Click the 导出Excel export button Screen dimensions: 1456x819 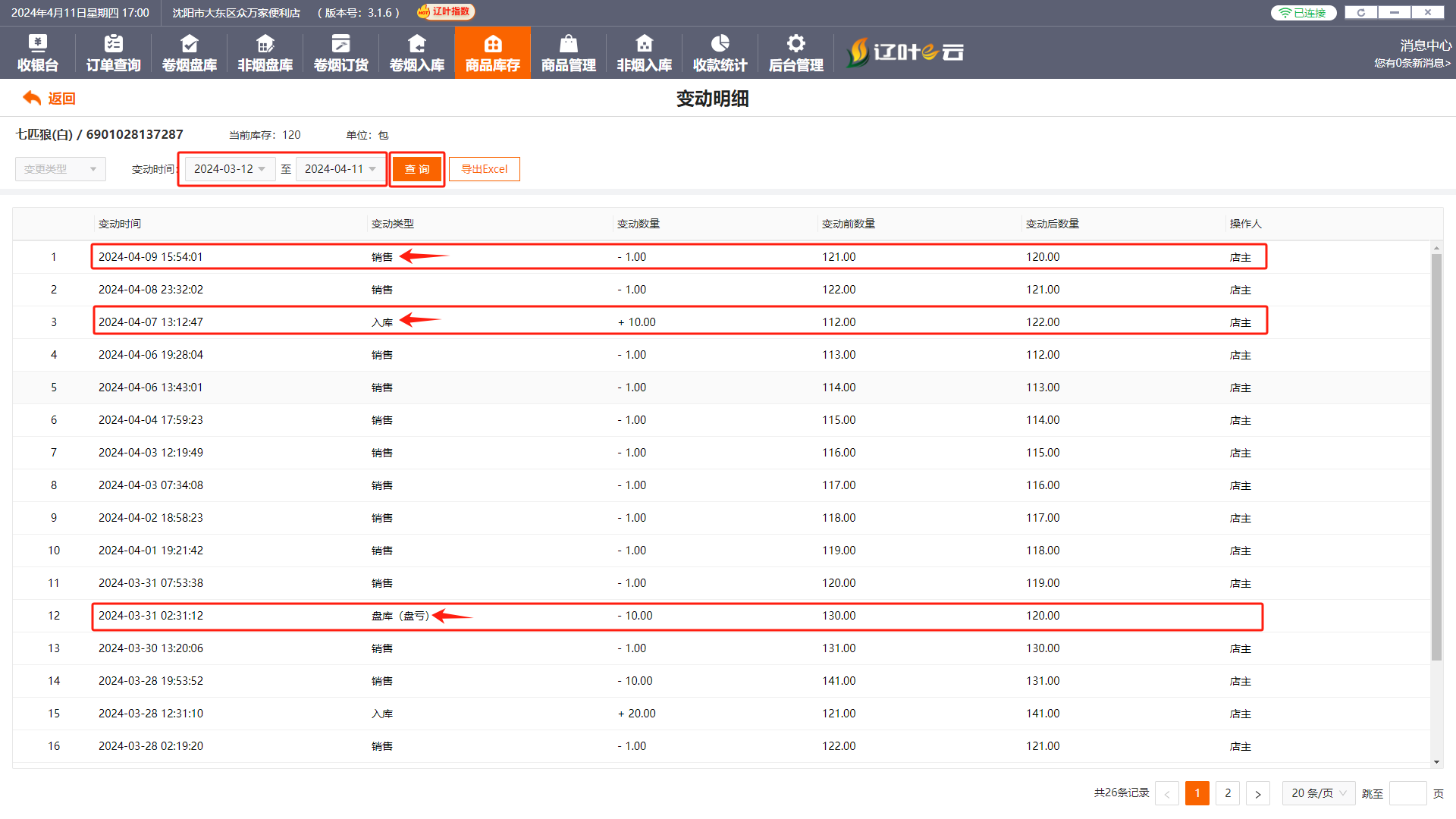pos(485,169)
